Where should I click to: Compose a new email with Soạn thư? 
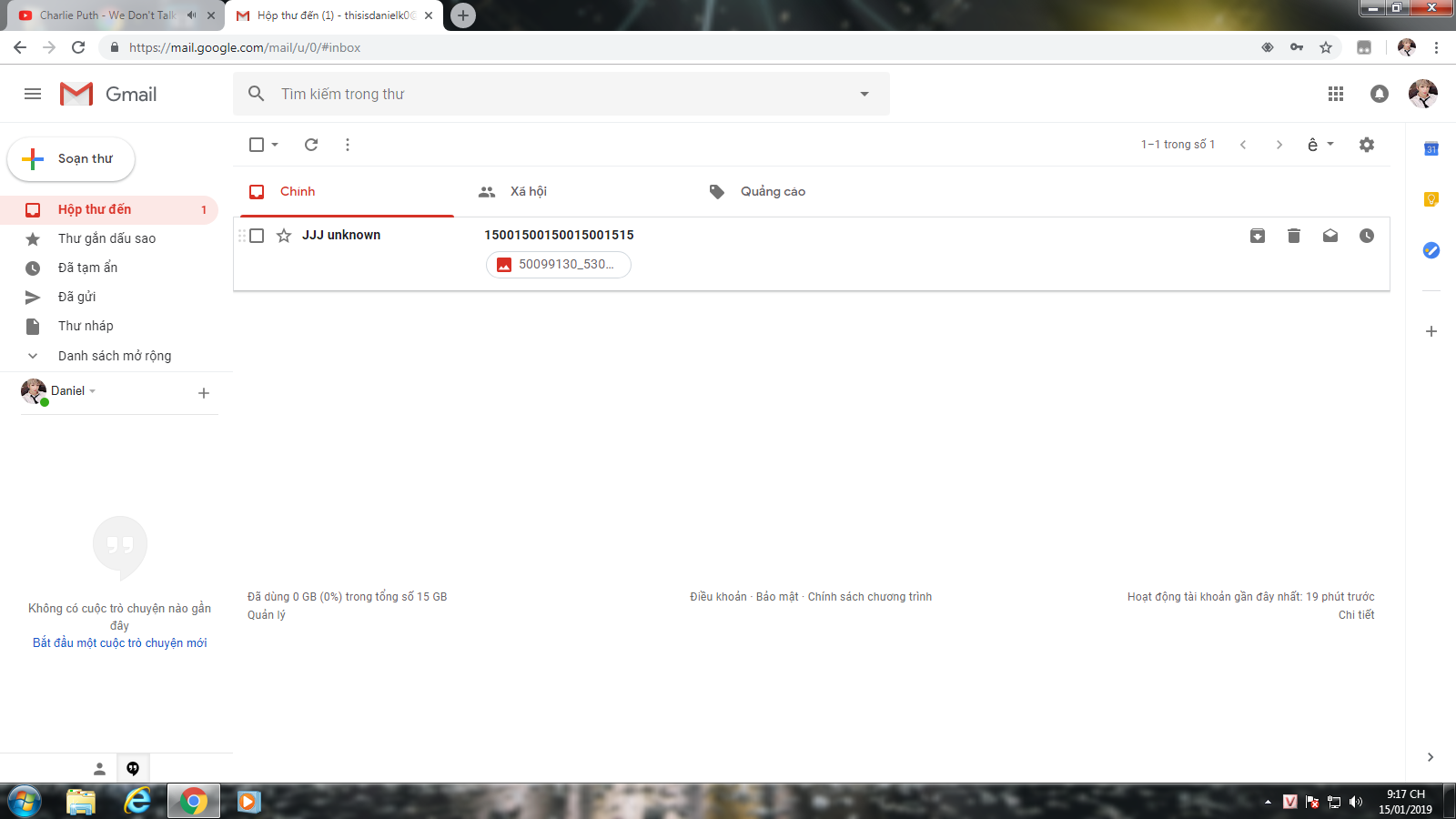[x=71, y=159]
